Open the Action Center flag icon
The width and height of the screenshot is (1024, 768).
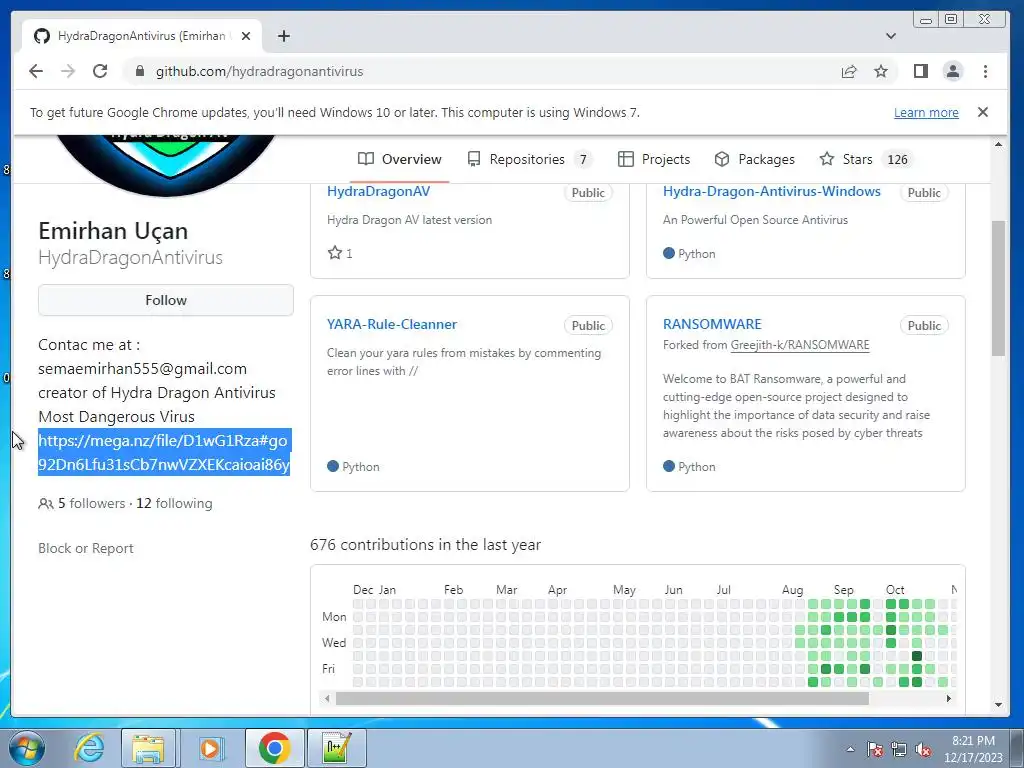(x=875, y=749)
